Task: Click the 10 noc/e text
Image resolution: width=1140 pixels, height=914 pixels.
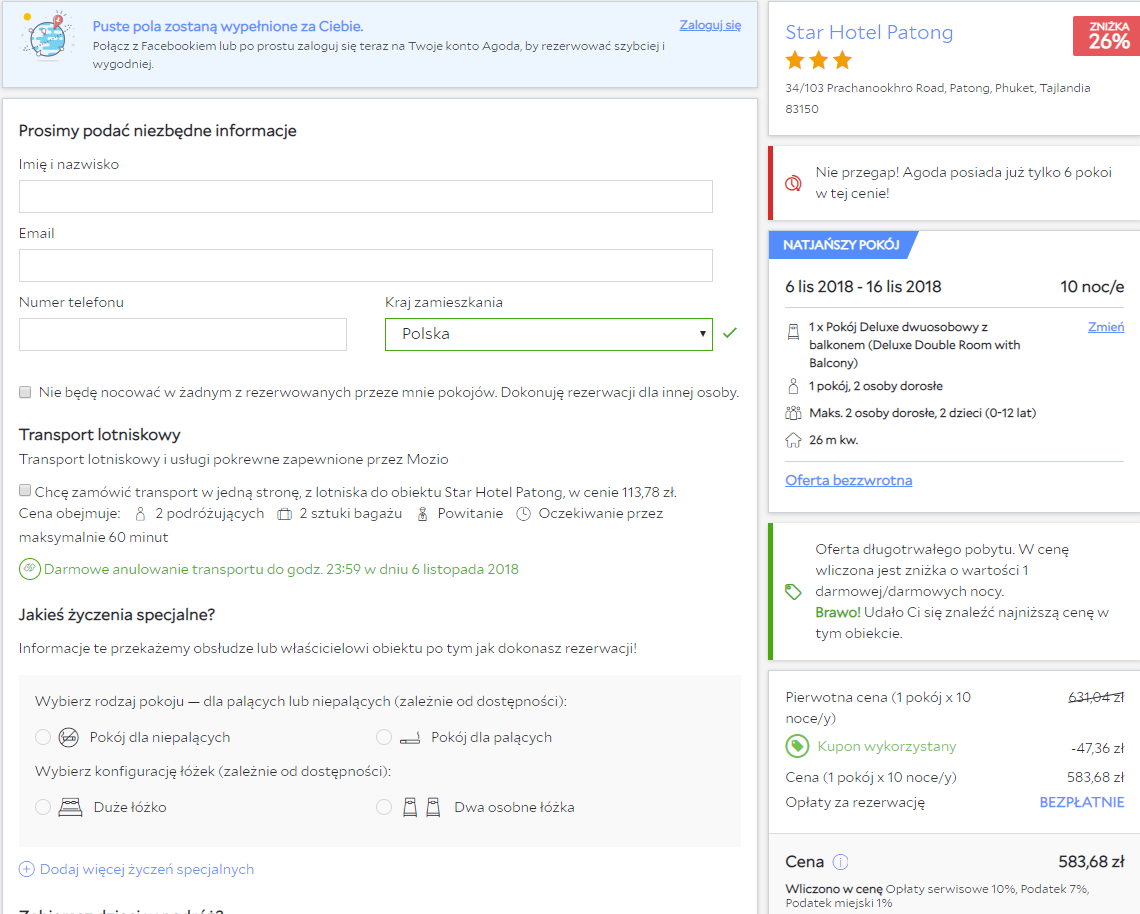Action: 1092,286
